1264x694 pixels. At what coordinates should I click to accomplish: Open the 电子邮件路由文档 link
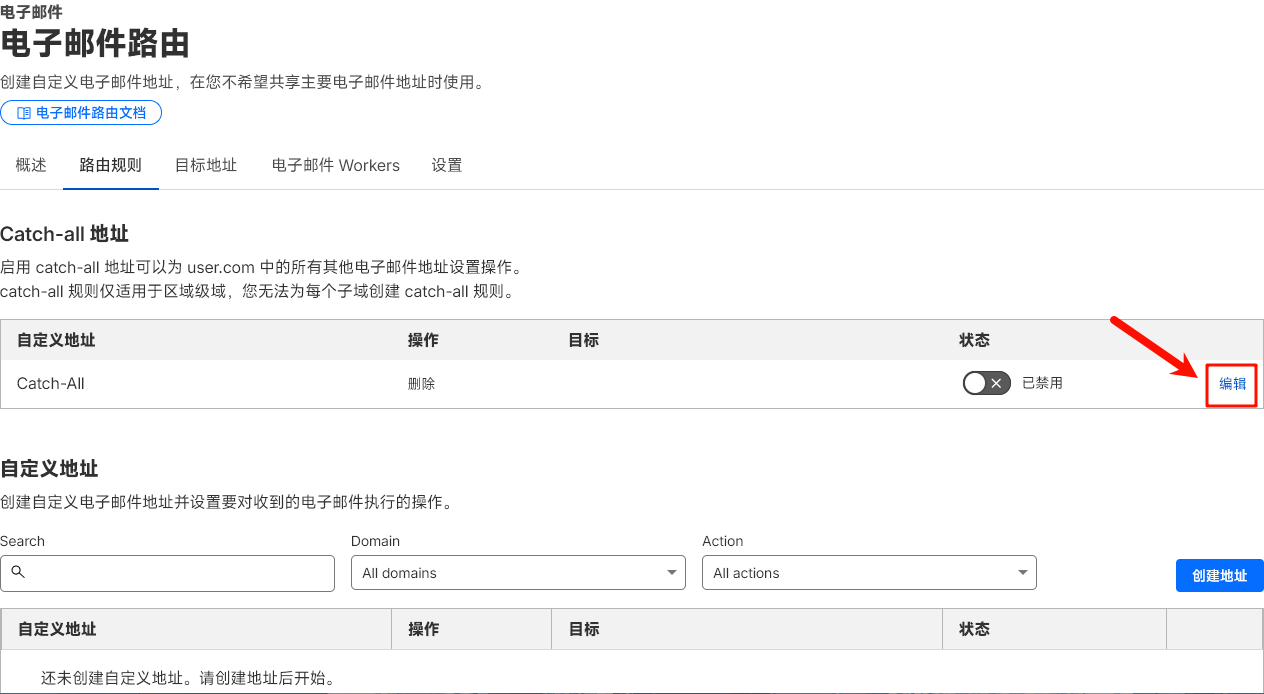coord(81,113)
